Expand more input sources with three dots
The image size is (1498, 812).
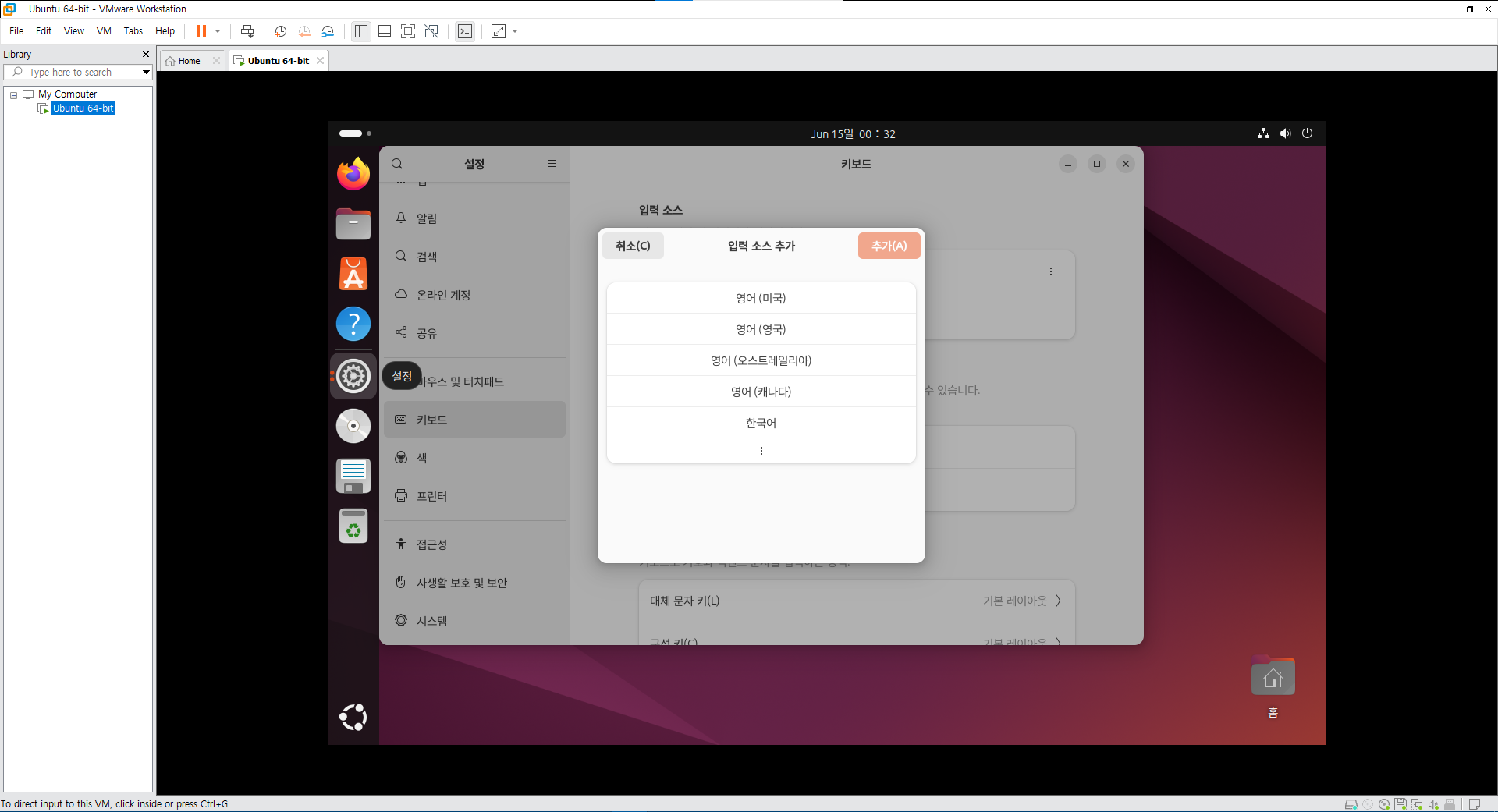tap(761, 451)
